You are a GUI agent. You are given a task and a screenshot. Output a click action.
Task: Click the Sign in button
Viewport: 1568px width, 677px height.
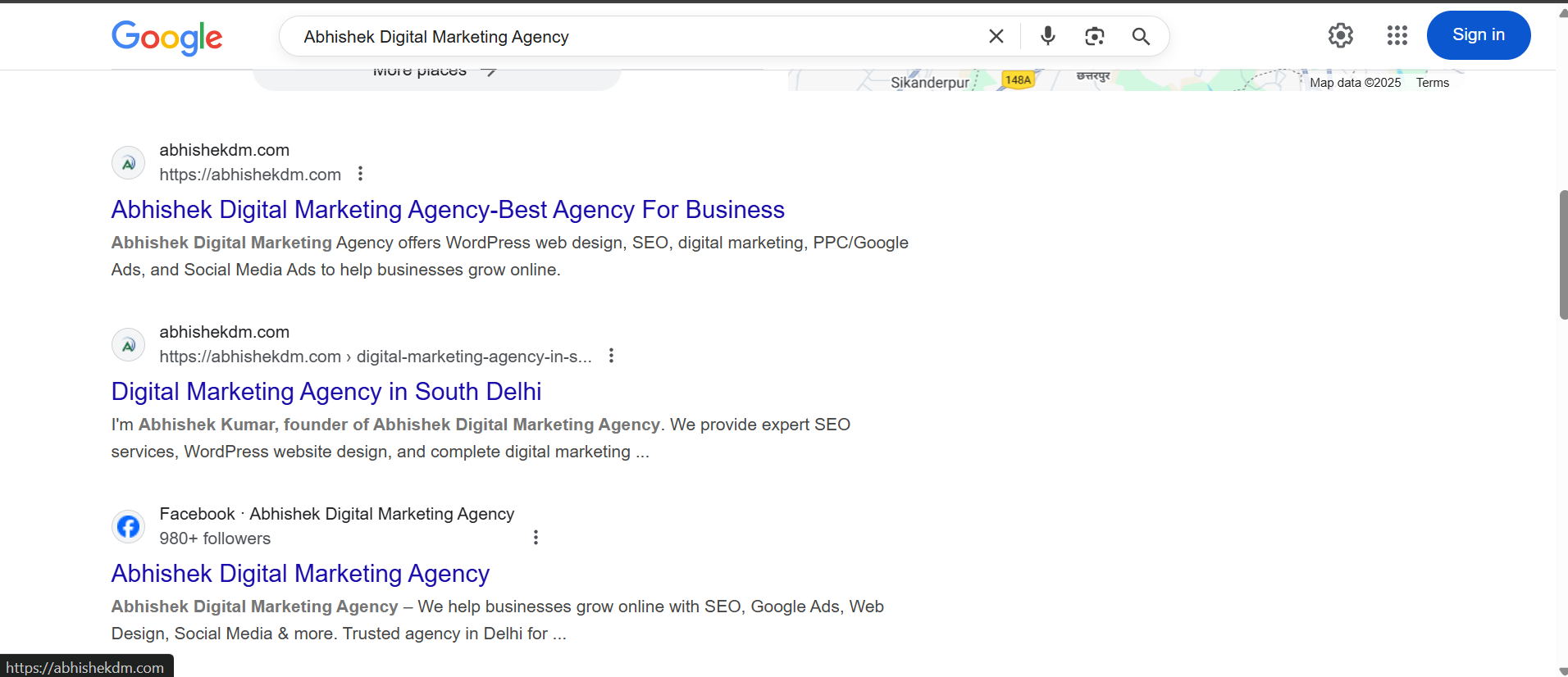(x=1478, y=35)
